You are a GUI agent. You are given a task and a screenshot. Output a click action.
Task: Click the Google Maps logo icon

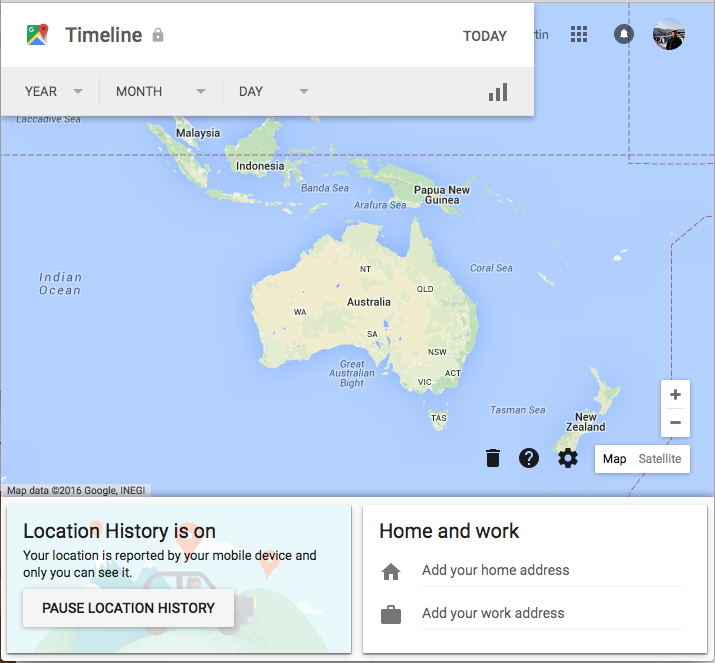pyautogui.click(x=37, y=35)
